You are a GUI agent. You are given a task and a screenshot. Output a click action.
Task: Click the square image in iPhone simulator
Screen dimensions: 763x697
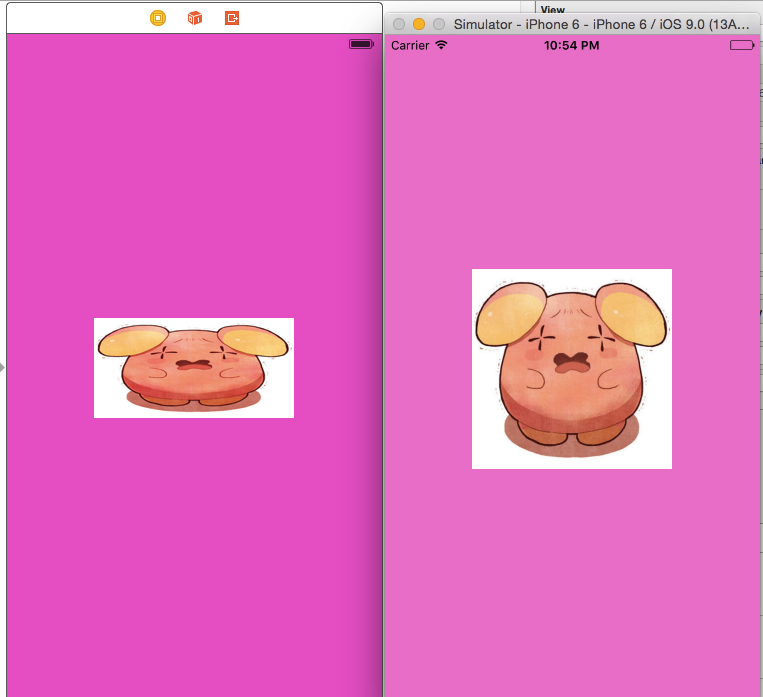572,369
